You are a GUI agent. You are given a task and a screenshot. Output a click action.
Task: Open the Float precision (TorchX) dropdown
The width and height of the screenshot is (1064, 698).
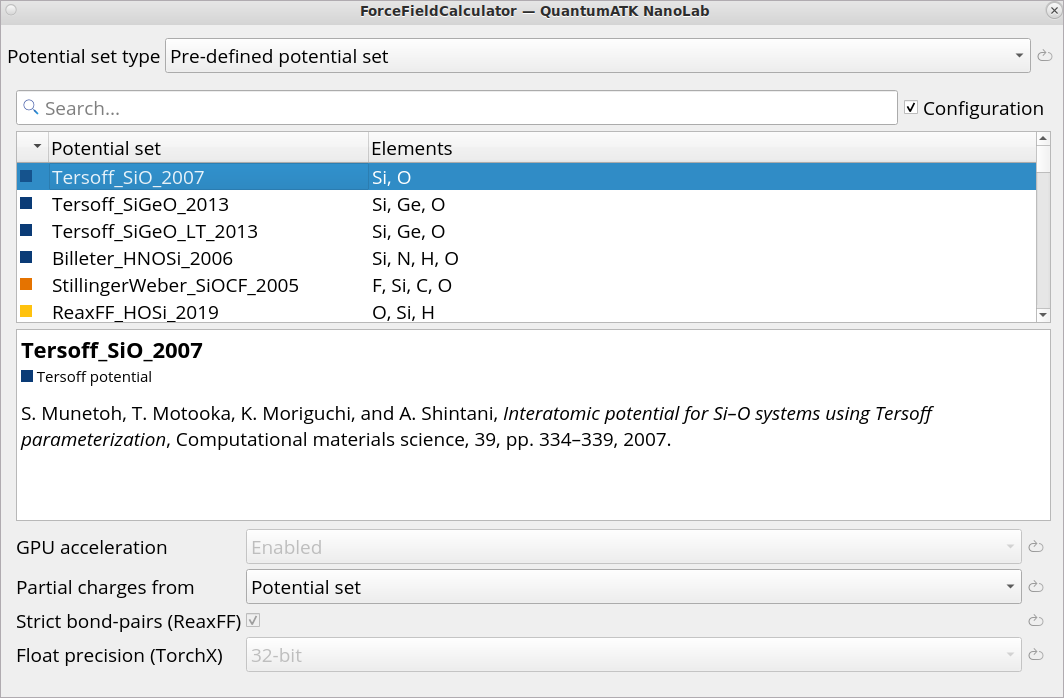coord(634,655)
